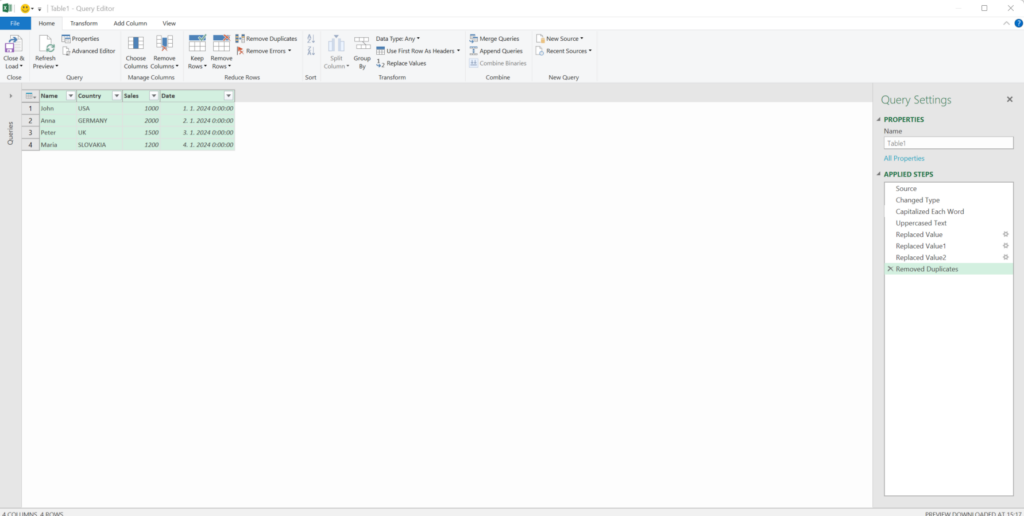Collapse the PROPERTIES section
1024x516 pixels.
click(x=878, y=120)
